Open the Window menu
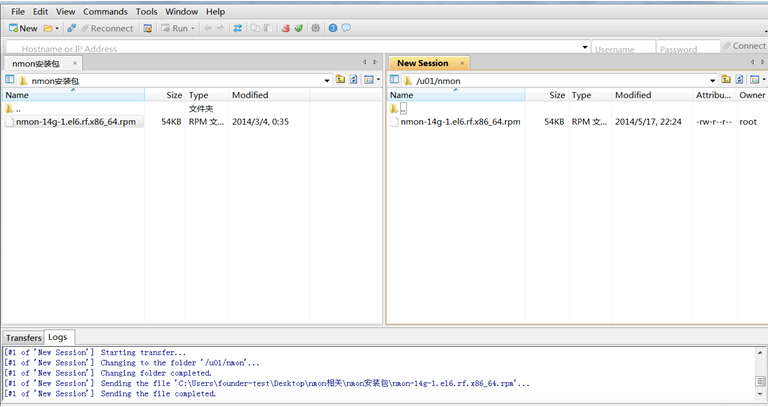The image size is (768, 407). click(x=182, y=12)
